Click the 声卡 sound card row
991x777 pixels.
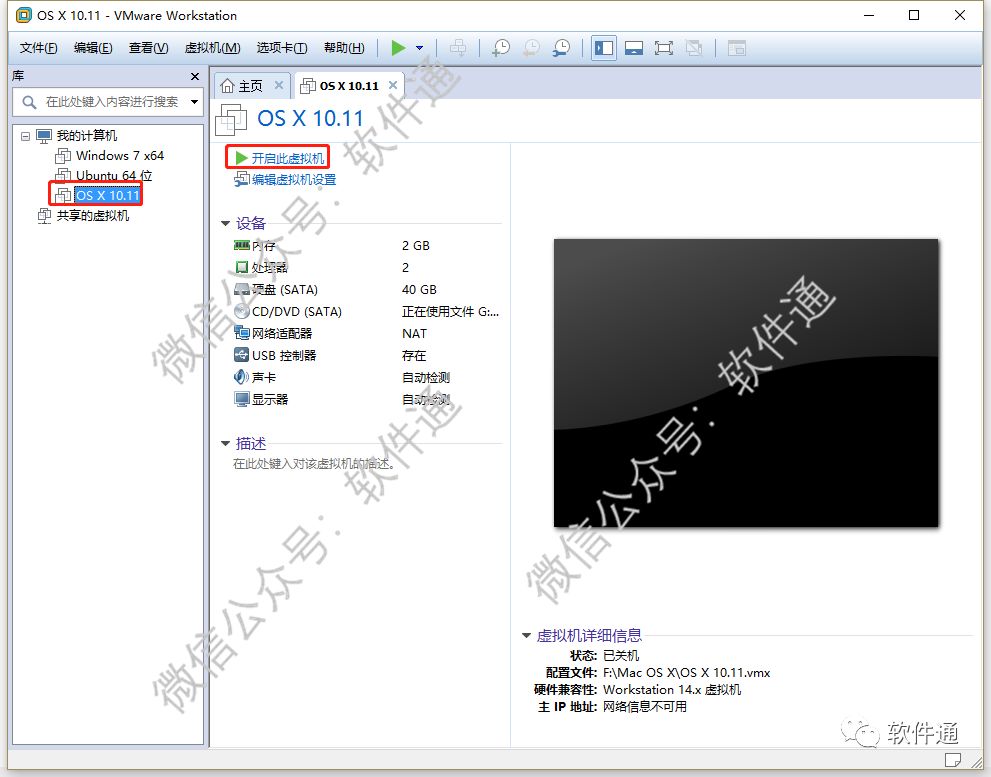click(x=366, y=377)
